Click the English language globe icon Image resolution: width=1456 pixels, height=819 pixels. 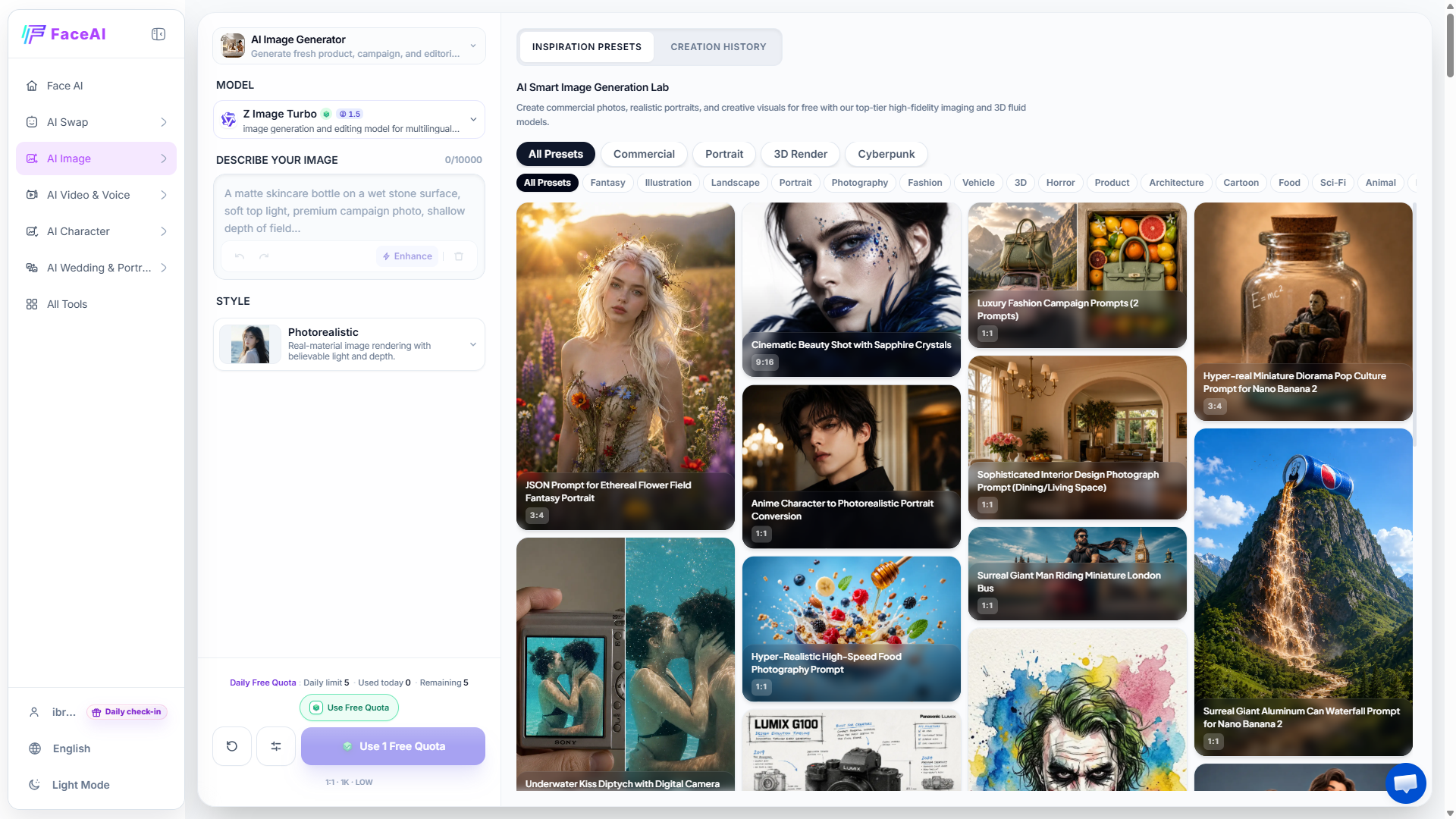point(35,748)
